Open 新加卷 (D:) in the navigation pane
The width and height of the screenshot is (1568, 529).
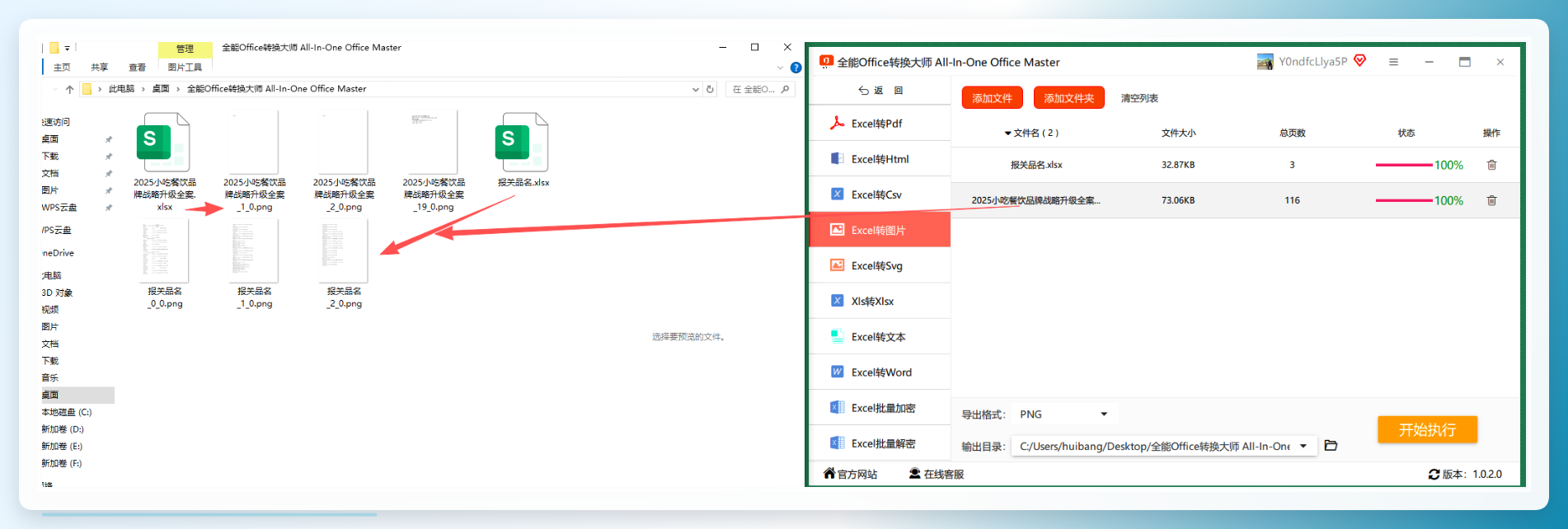[63, 429]
